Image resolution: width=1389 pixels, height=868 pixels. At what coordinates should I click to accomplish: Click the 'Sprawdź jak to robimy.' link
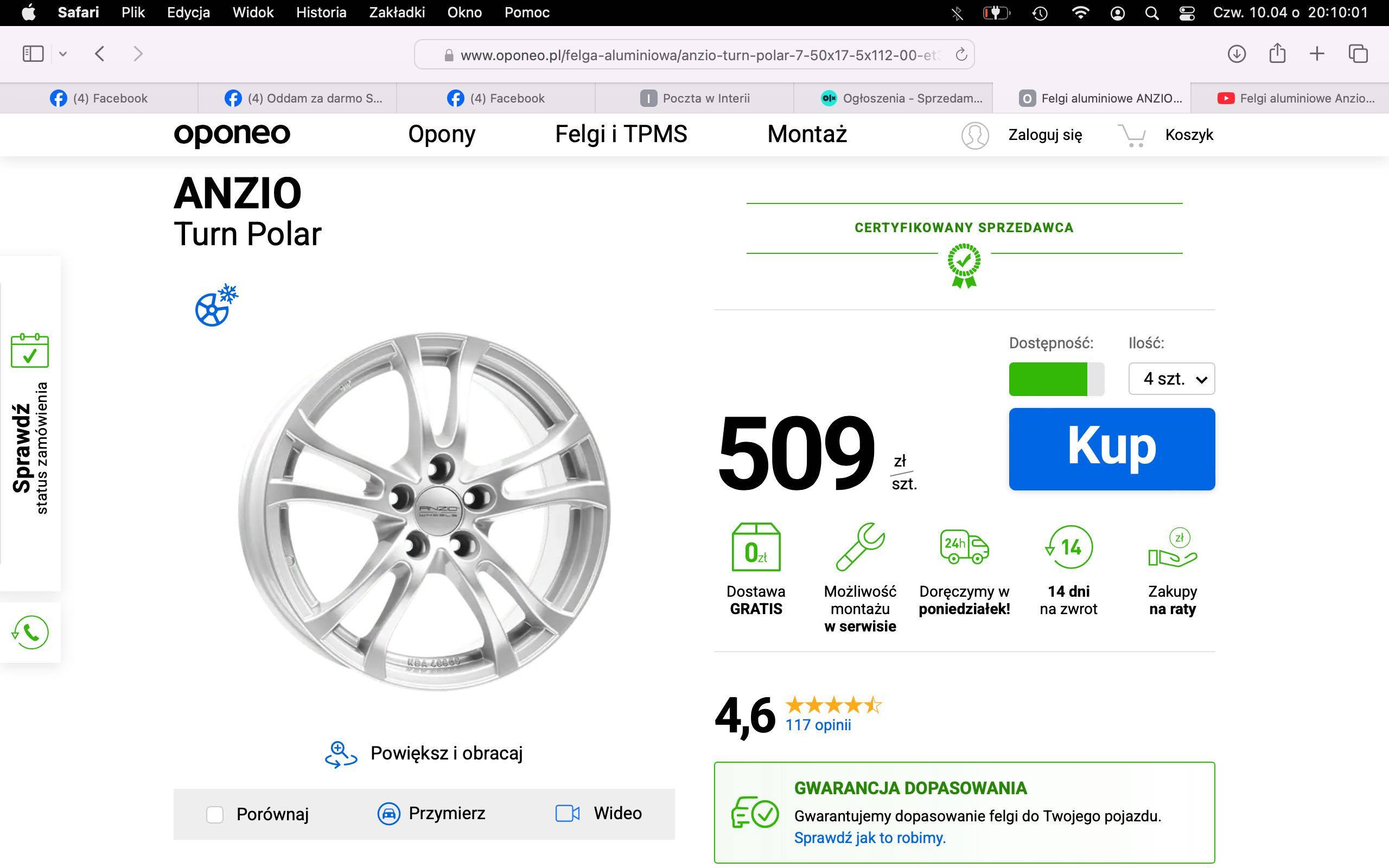click(870, 838)
